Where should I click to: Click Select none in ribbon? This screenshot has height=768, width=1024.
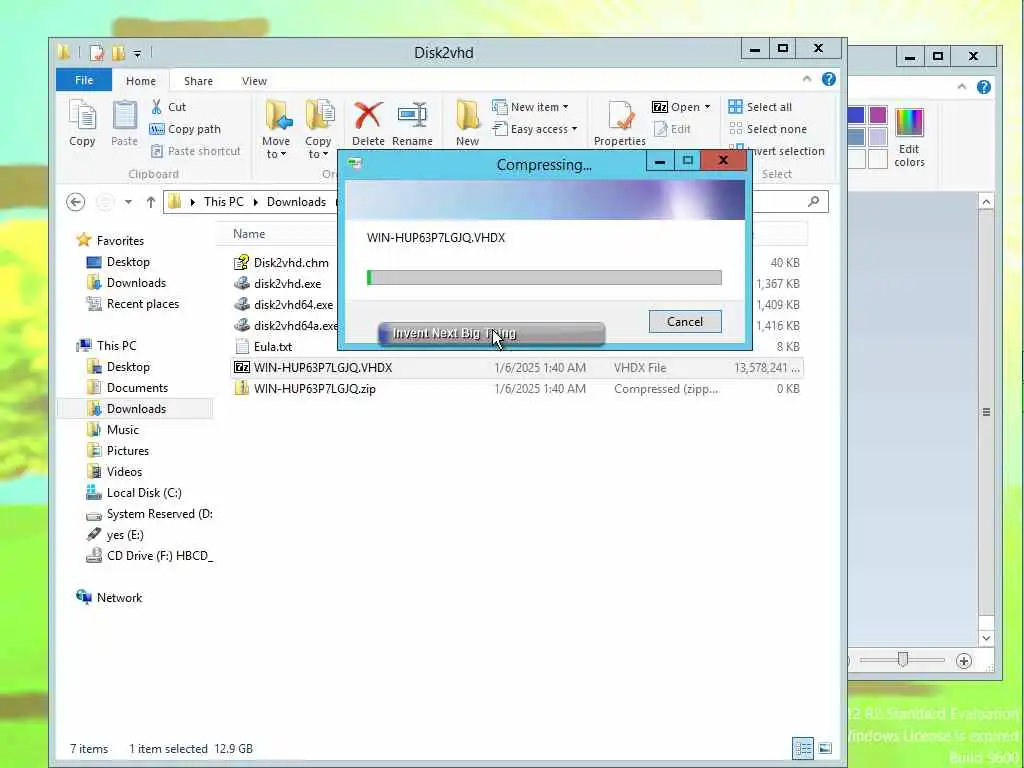(767, 129)
